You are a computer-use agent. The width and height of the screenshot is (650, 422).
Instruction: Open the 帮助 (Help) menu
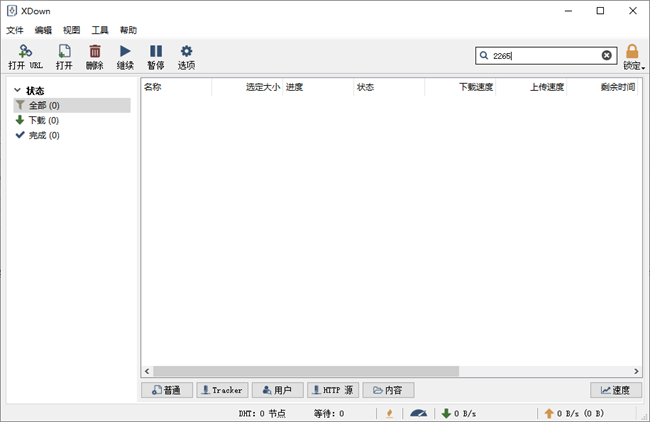point(128,30)
